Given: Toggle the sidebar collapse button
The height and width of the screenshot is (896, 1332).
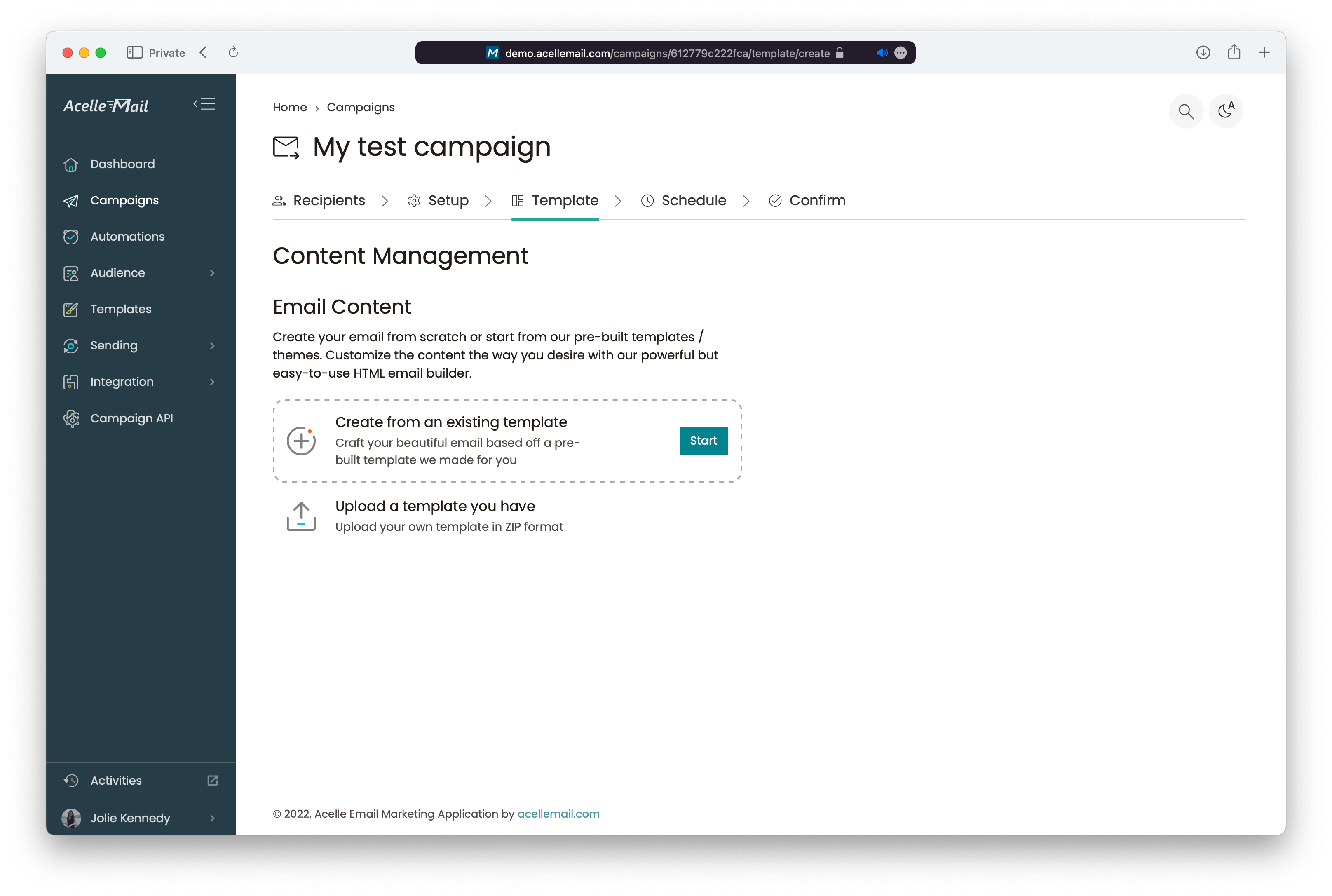Looking at the screenshot, I should click(204, 103).
